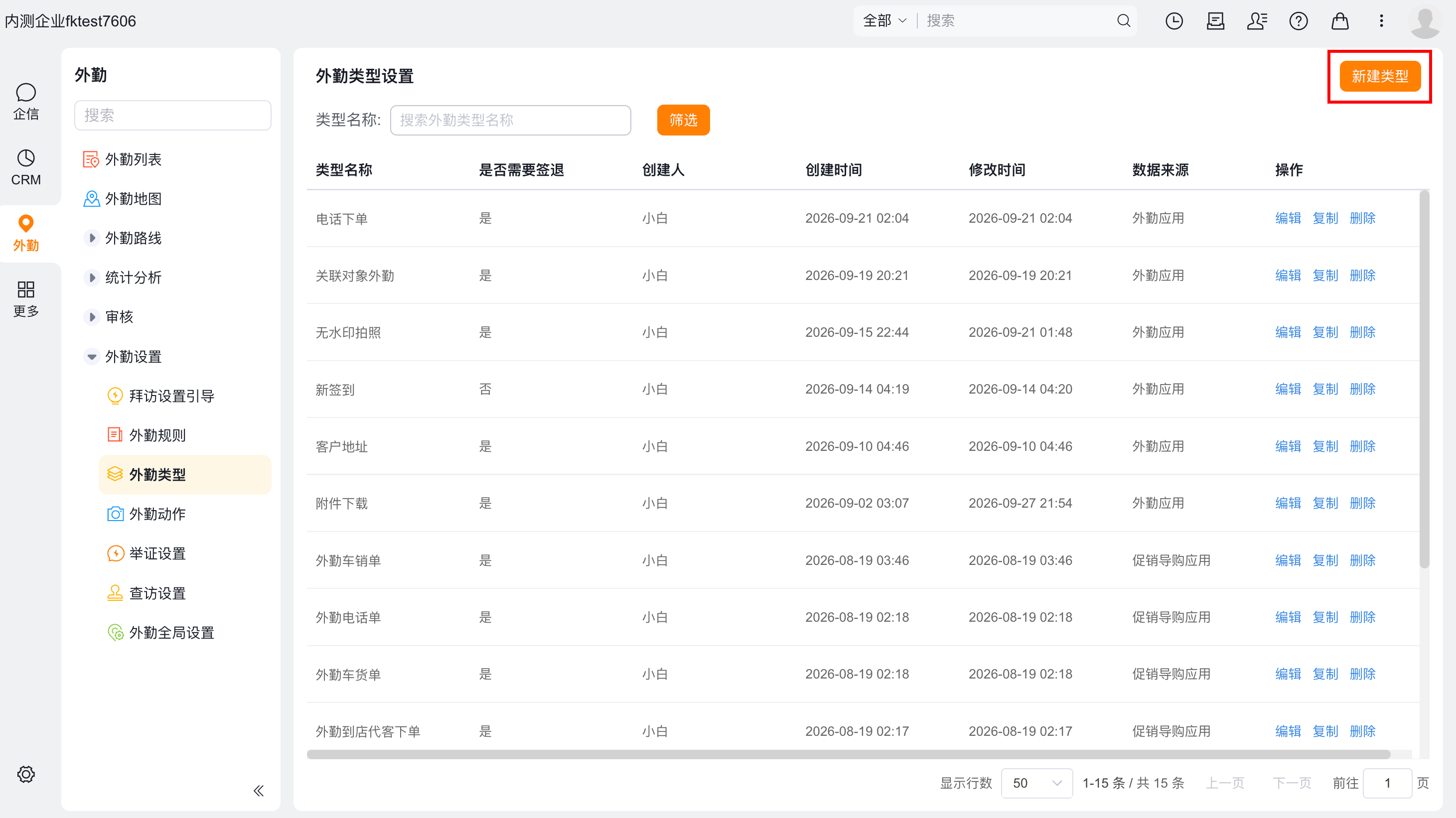Open the help question mark icon
The width and height of the screenshot is (1456, 818).
pos(1299,21)
